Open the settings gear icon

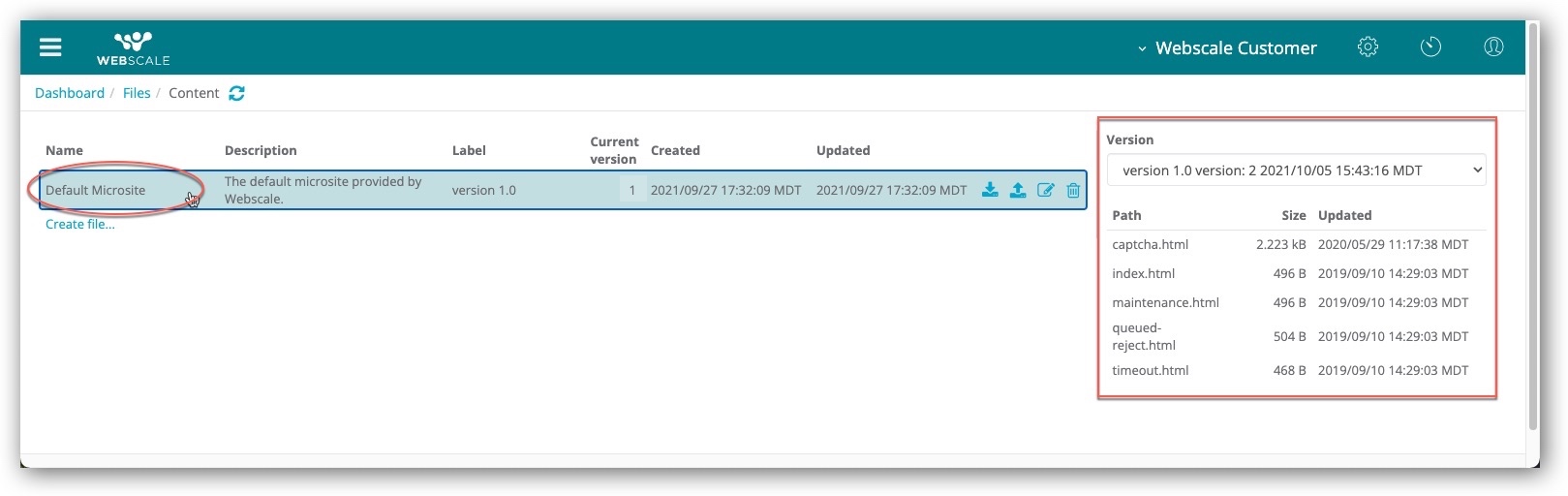point(1368,46)
